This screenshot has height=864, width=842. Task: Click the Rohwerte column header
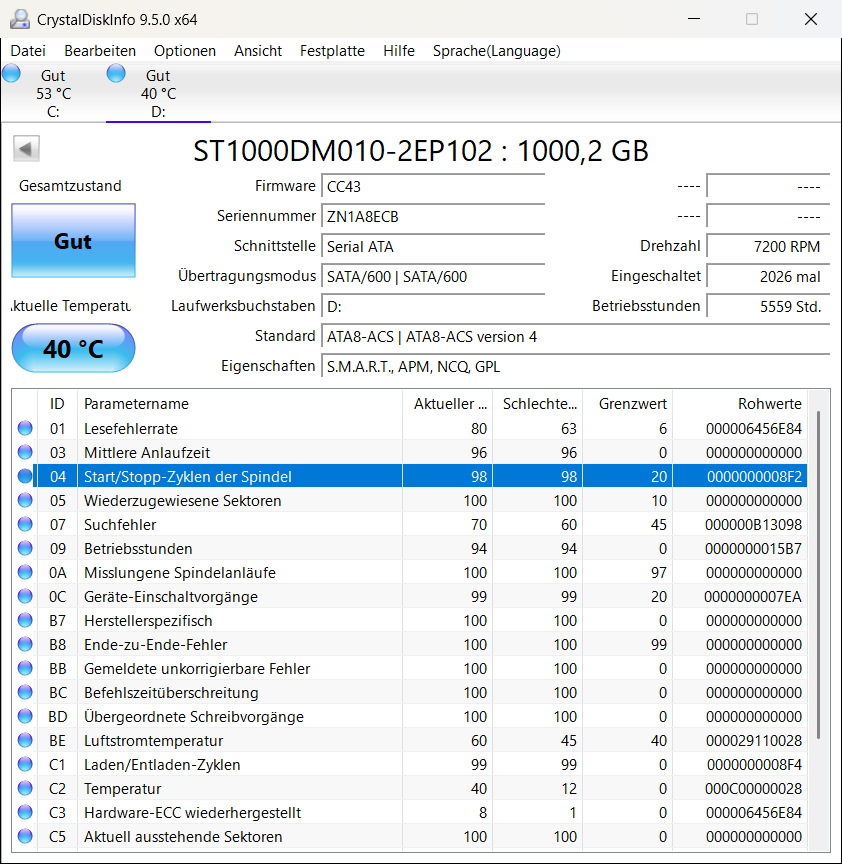click(x=740, y=404)
